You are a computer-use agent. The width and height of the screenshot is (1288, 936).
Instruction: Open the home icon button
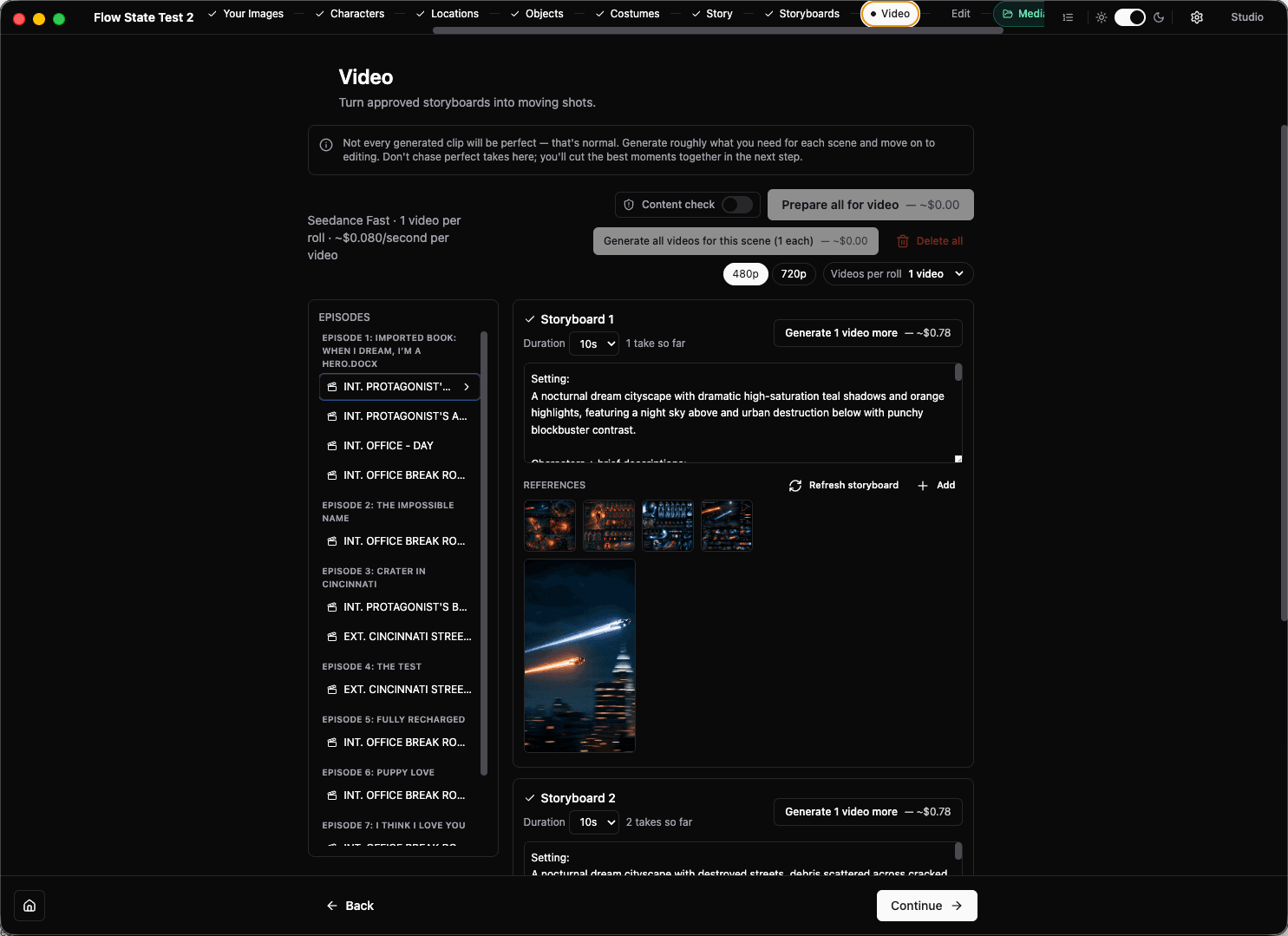[29, 906]
